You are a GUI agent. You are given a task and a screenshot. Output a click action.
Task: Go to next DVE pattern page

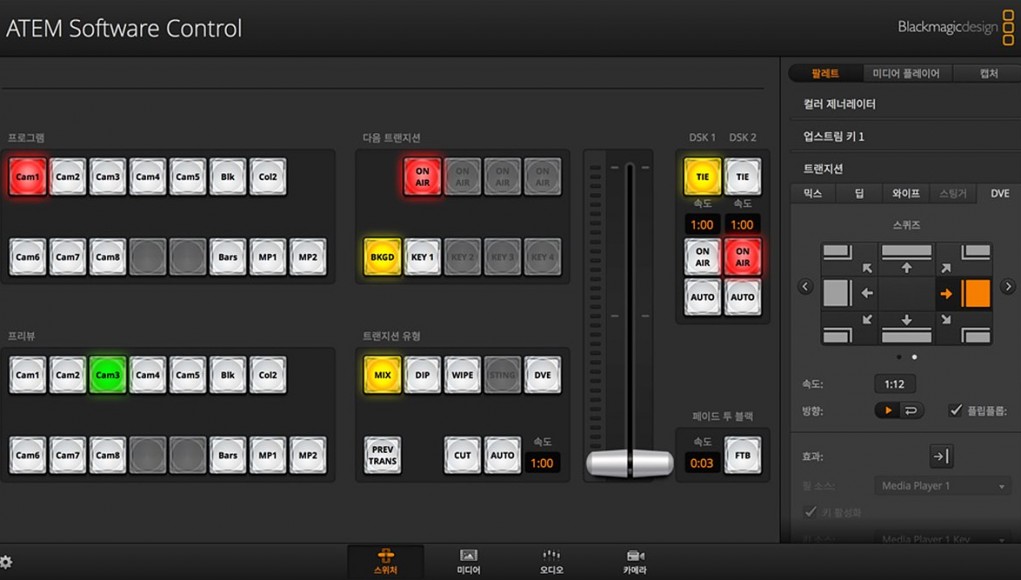coord(1008,286)
